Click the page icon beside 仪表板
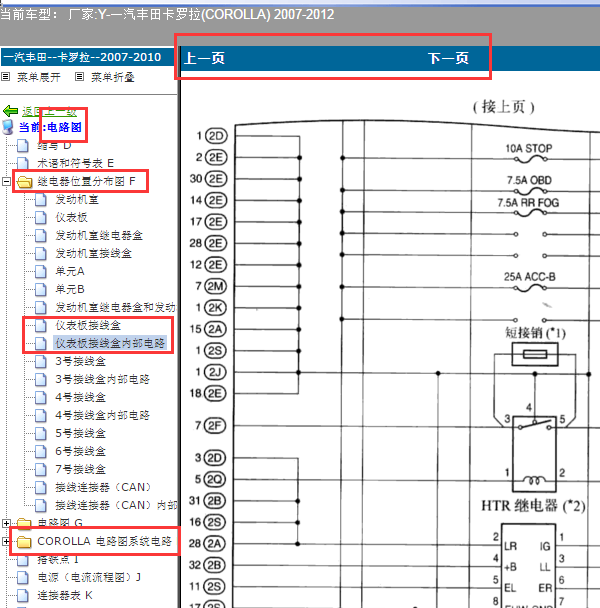Screen dimensions: 600x608 (x=41, y=217)
